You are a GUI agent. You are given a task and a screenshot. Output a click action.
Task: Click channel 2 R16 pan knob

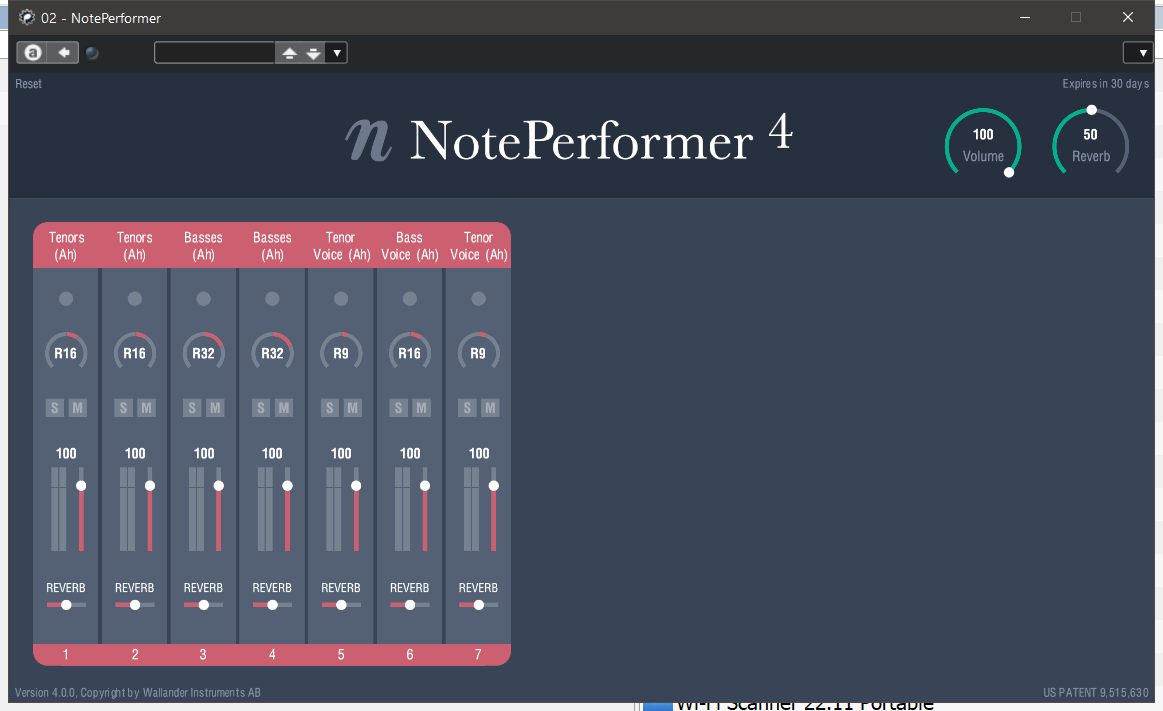pos(134,353)
